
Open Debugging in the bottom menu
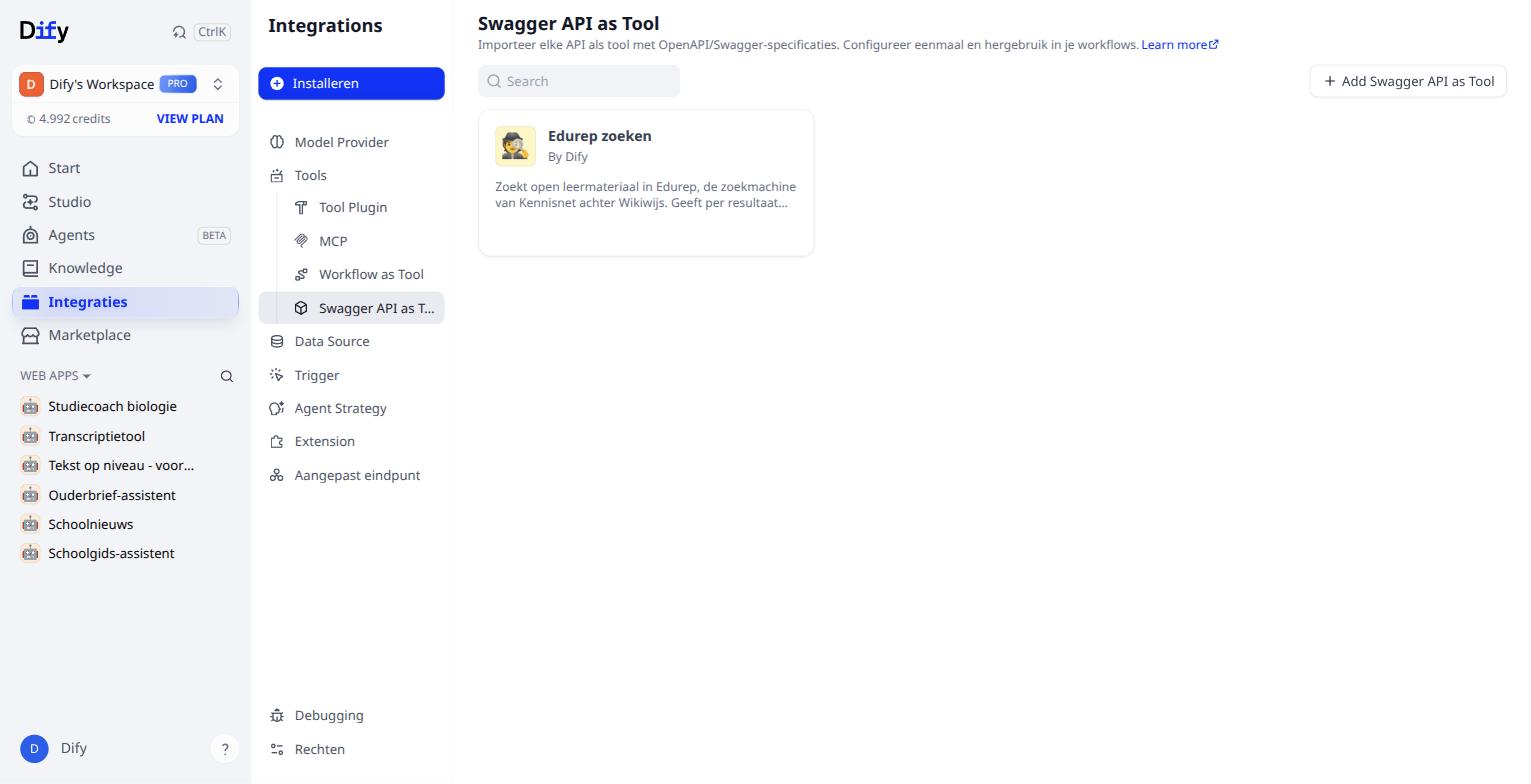(351, 715)
